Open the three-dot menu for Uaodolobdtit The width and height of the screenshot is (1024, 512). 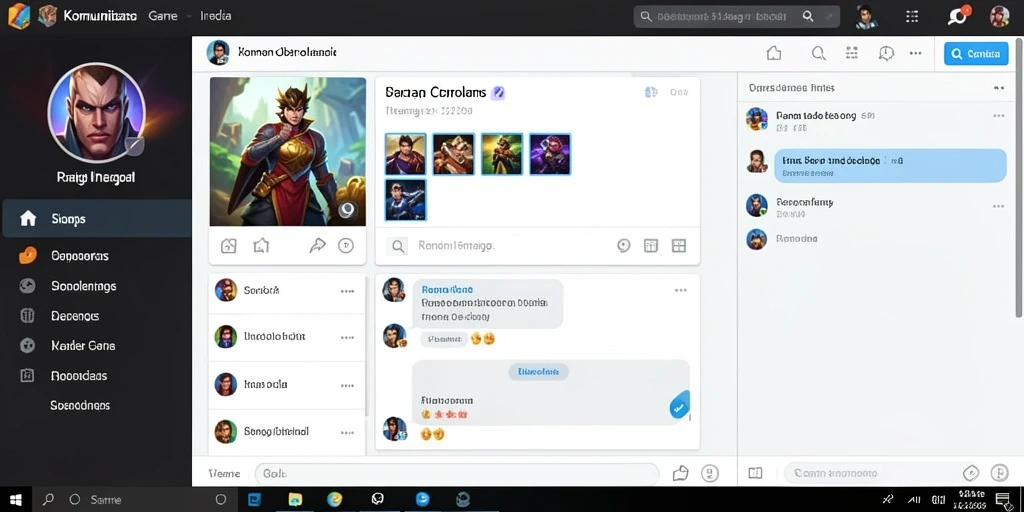tap(347, 338)
